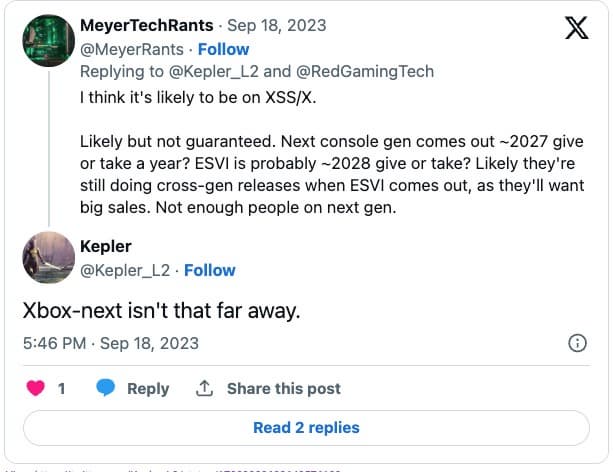This screenshot has width=613, height=472.
Task: Click the Sep 18, 2023 date beside MeyerTechRants
Action: 278,24
